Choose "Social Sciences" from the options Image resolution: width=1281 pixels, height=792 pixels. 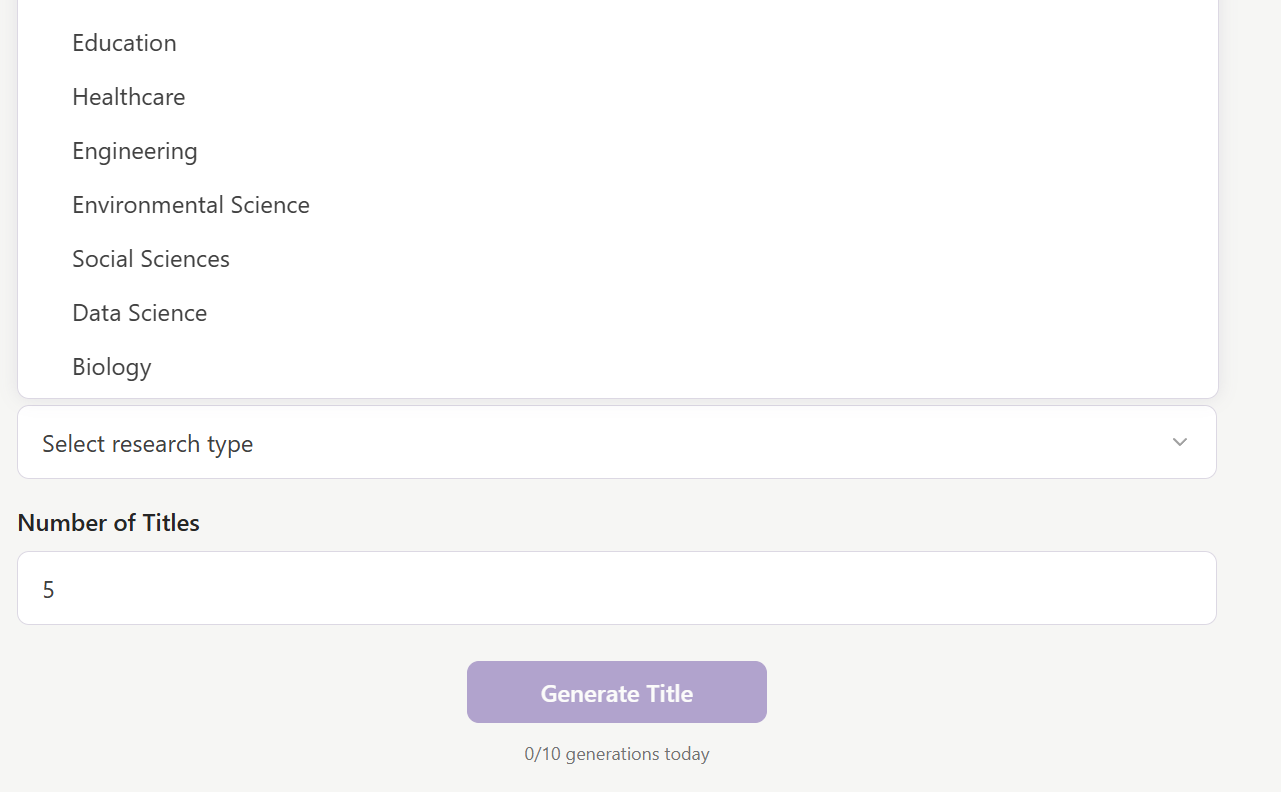tap(150, 258)
